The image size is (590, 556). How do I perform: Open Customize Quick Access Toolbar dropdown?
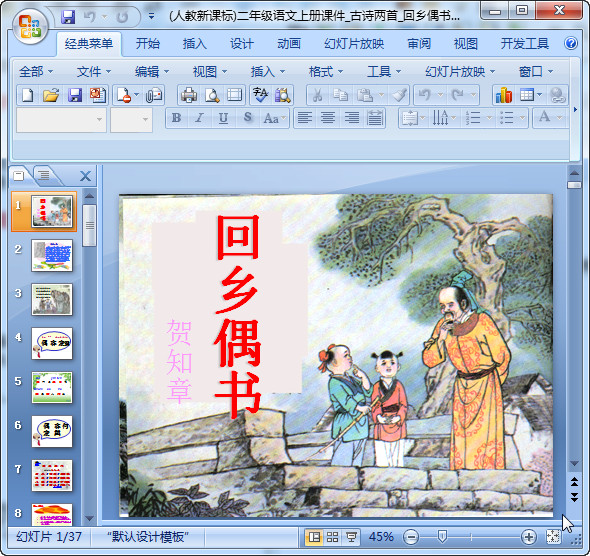(x=151, y=16)
